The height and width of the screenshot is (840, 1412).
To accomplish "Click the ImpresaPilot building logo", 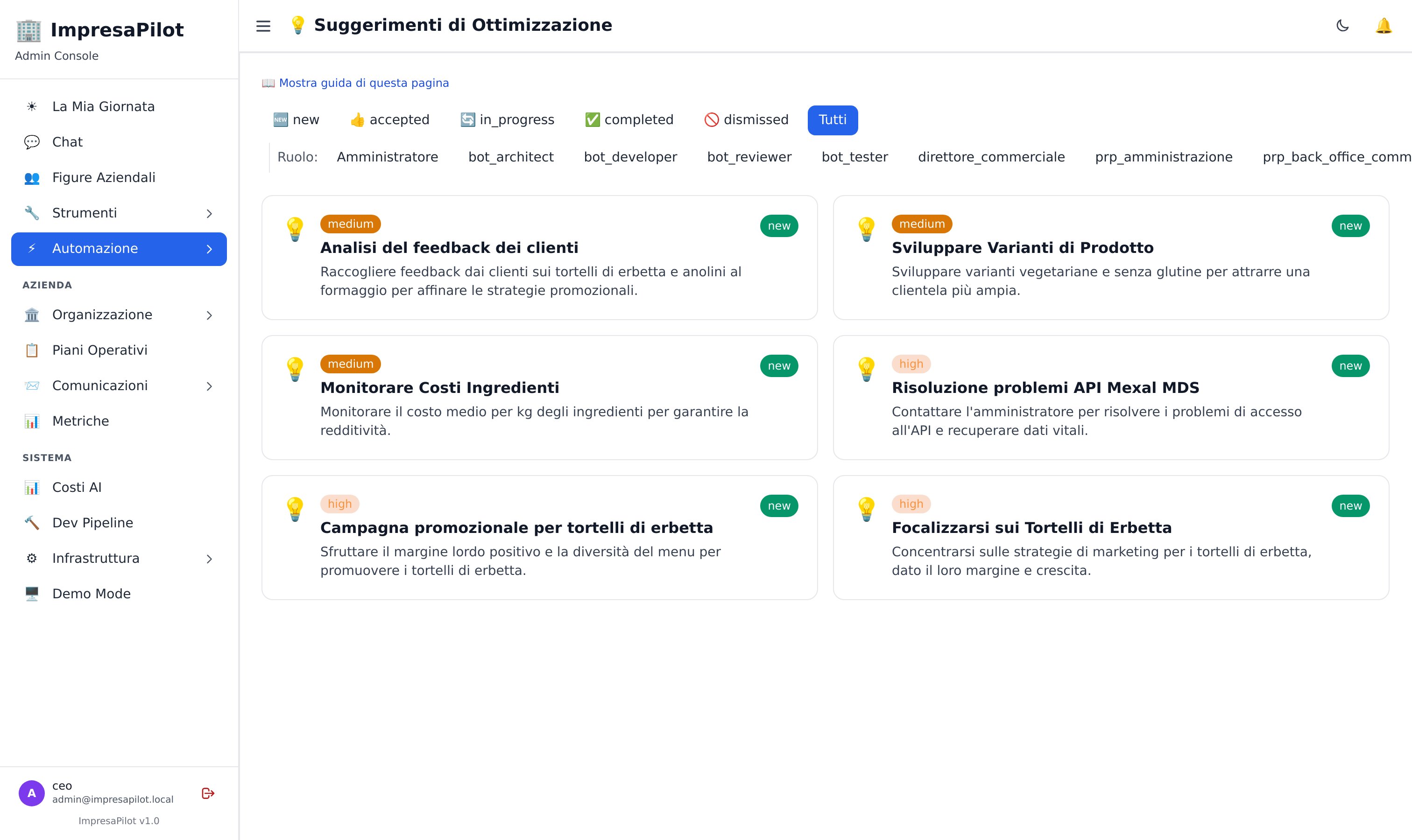I will point(29,30).
